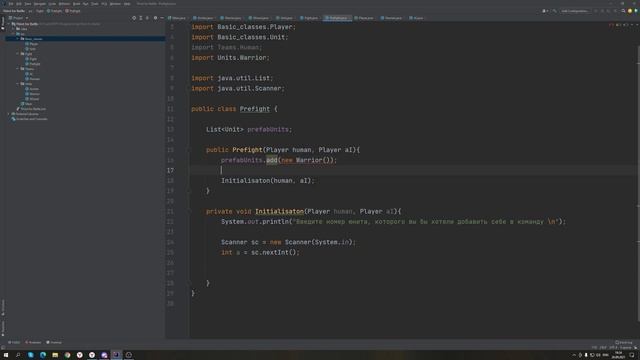Viewport: 640px width, 360px height.
Task: Open the Navigate menu
Action: (40, 4)
